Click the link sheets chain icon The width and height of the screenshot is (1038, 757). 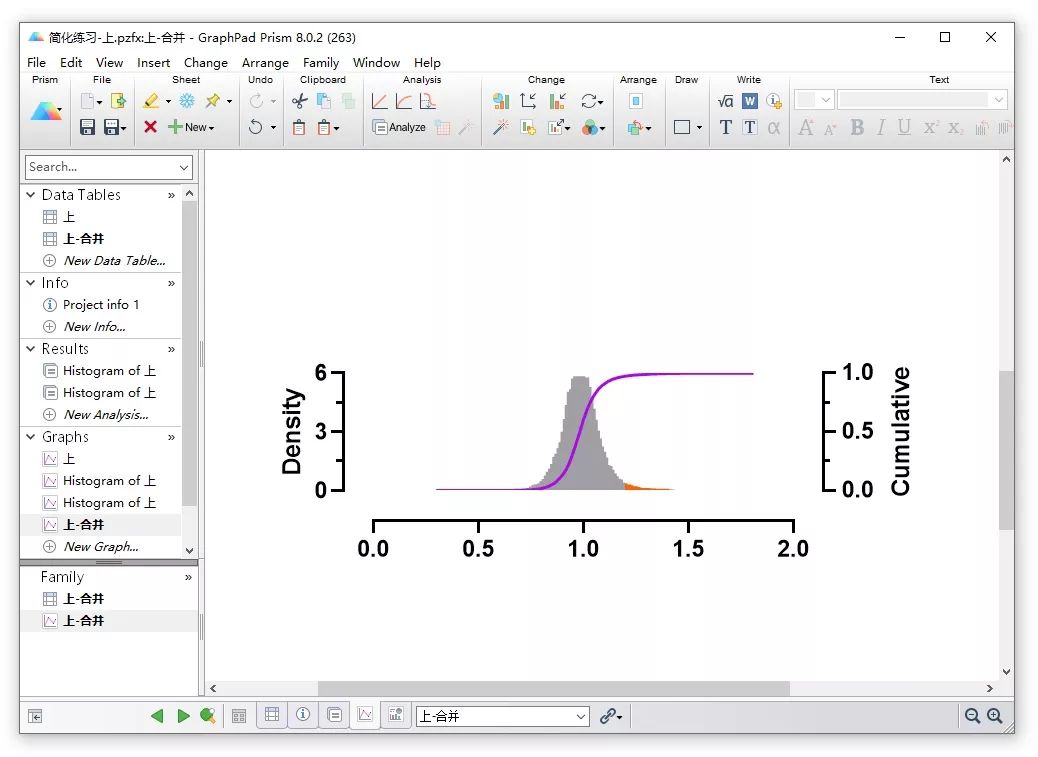(x=607, y=716)
